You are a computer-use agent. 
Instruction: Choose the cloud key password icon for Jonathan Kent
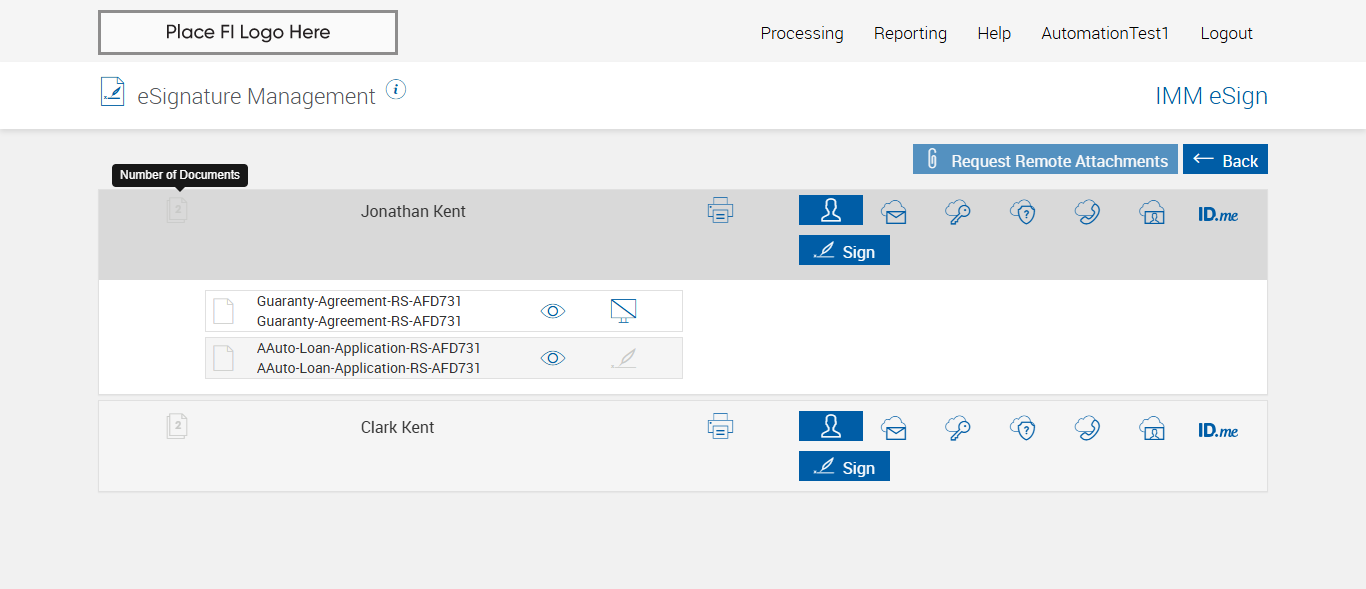958,212
